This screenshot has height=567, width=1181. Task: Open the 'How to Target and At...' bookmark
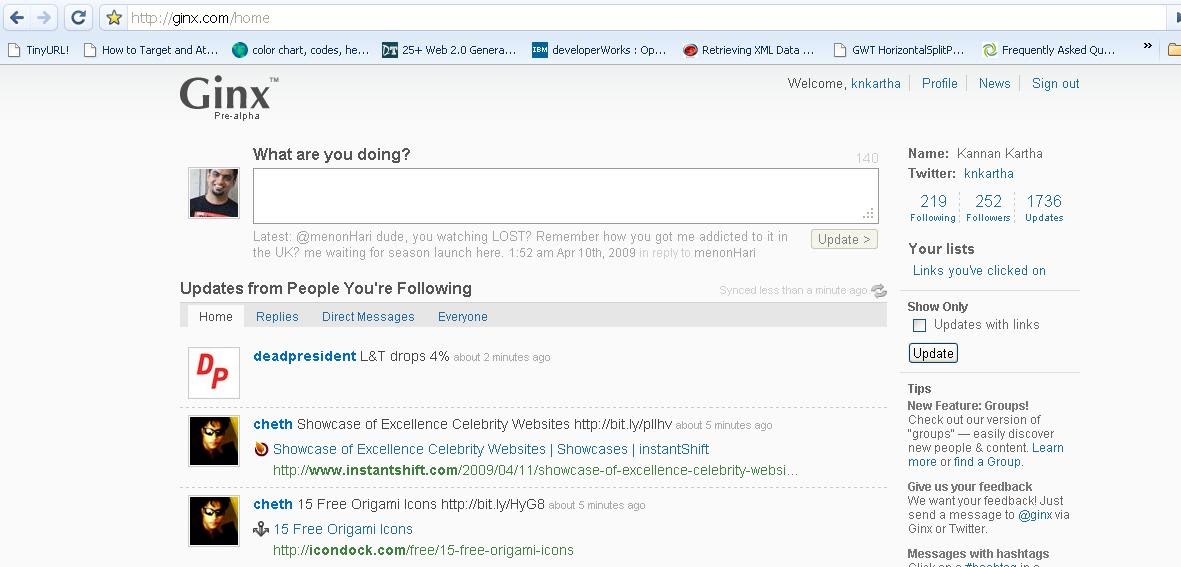(x=151, y=50)
